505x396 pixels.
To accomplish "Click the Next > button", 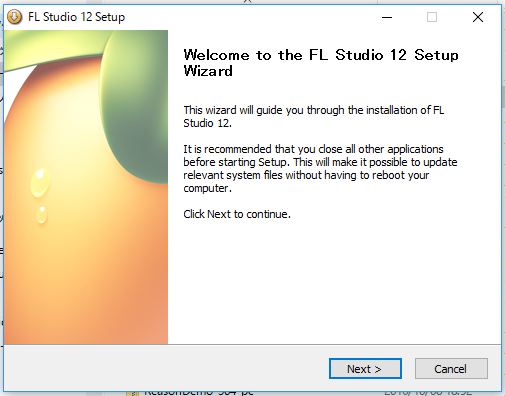I will (365, 369).
